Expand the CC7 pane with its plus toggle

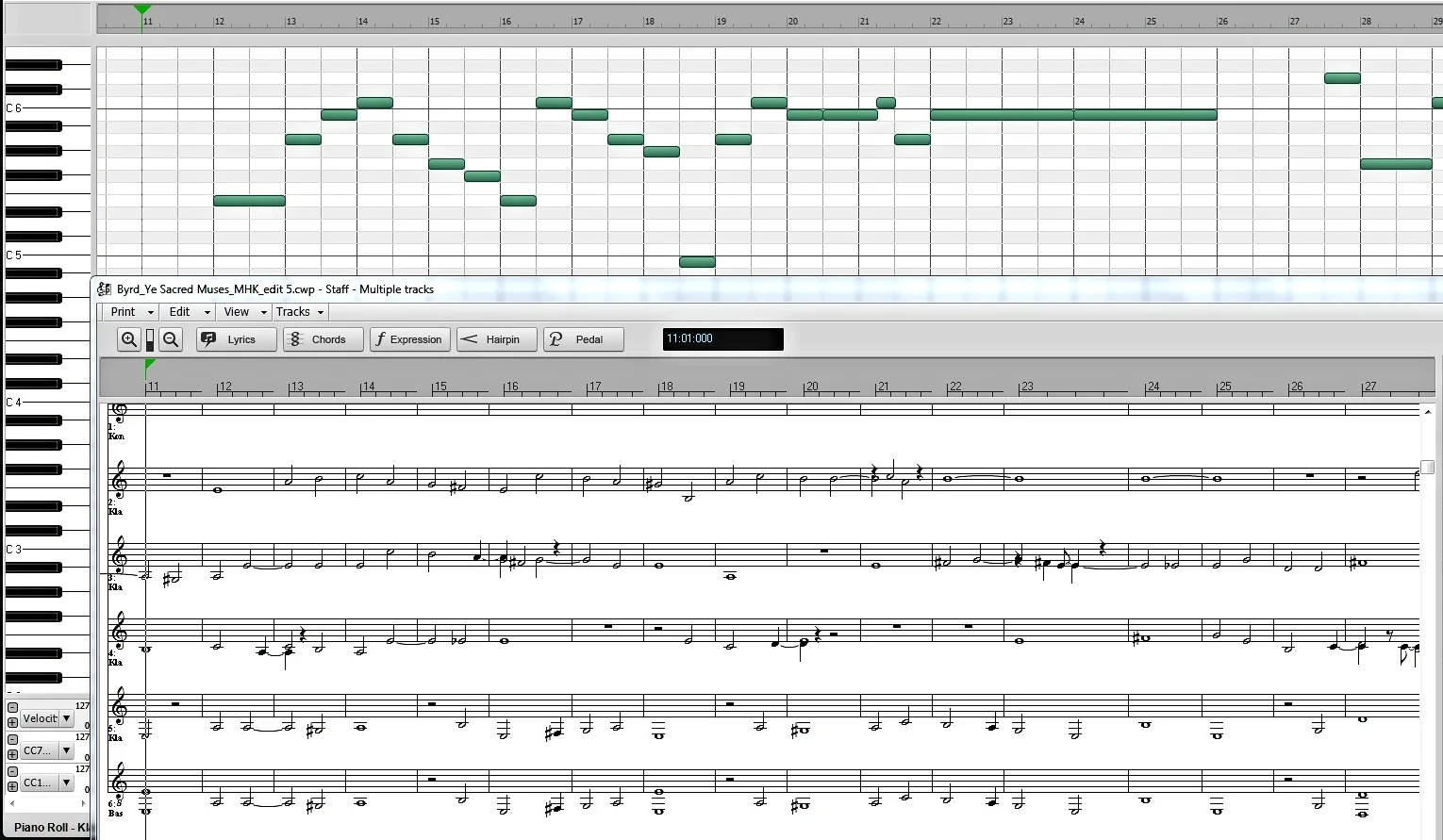[x=10, y=754]
